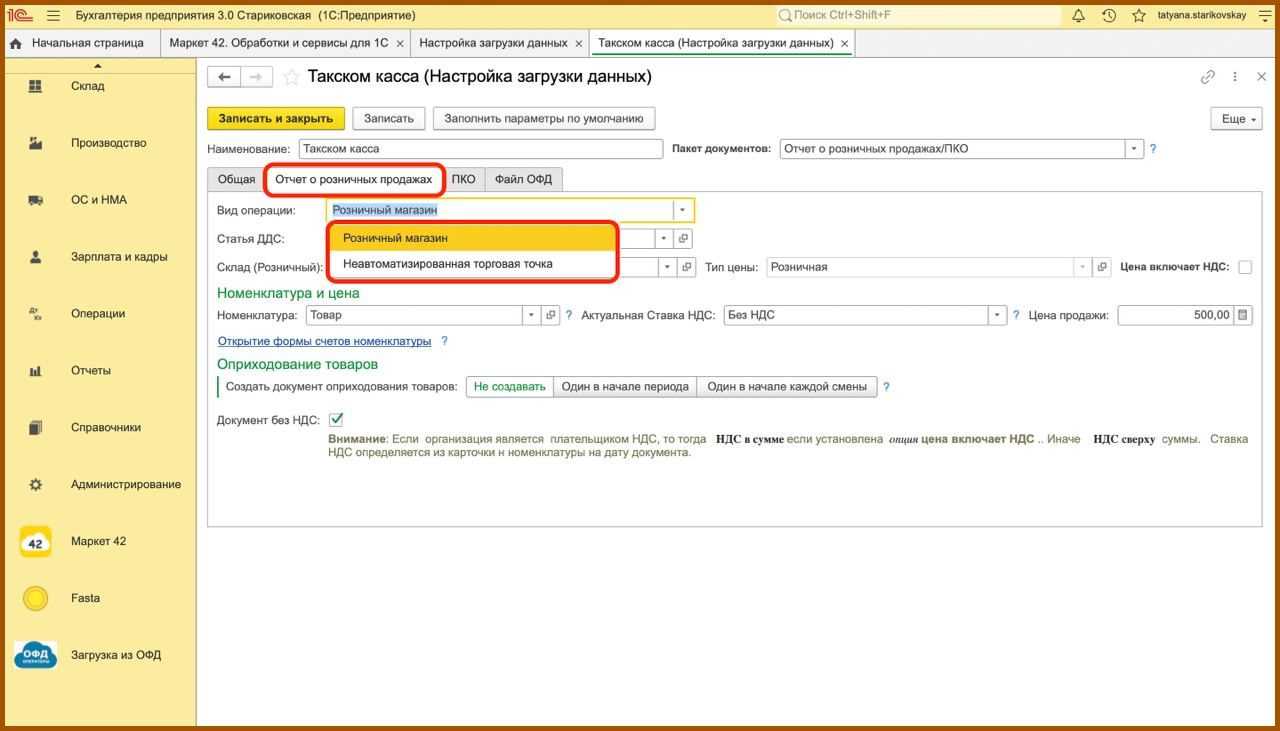Switch to Настройка загрузки данных tab
1280x731 pixels.
click(x=493, y=43)
